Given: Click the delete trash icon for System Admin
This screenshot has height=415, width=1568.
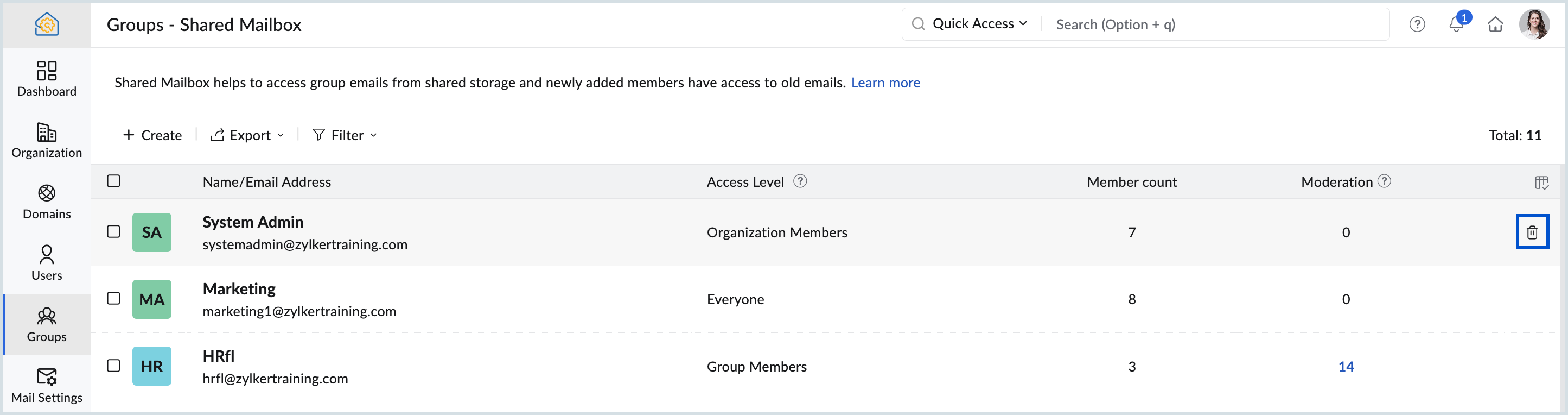Looking at the screenshot, I should (x=1532, y=231).
